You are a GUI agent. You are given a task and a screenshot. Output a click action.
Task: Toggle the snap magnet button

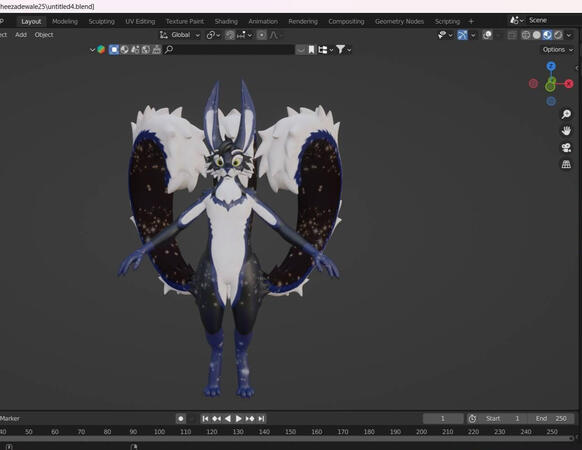point(230,35)
